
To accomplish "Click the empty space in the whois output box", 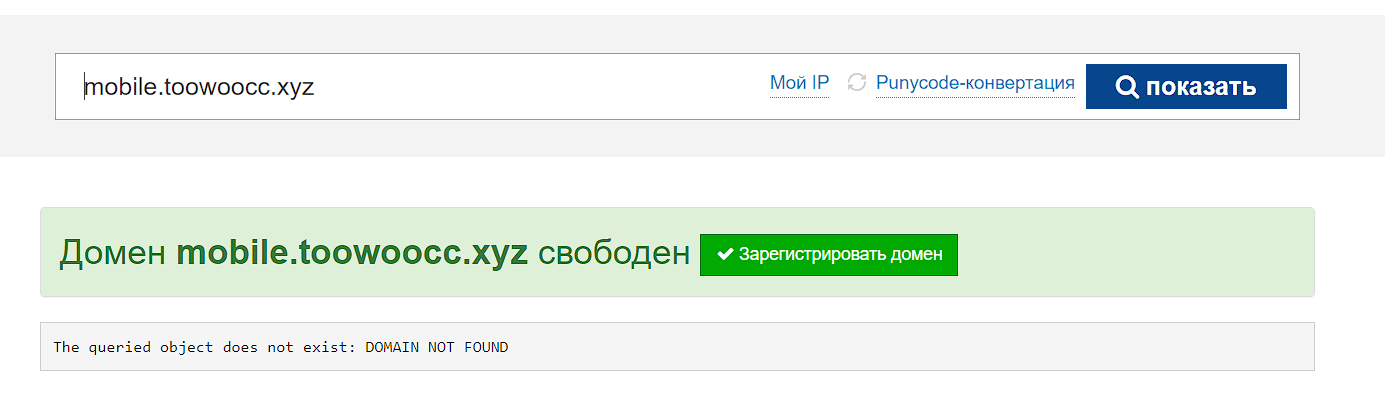I will pos(910,347).
